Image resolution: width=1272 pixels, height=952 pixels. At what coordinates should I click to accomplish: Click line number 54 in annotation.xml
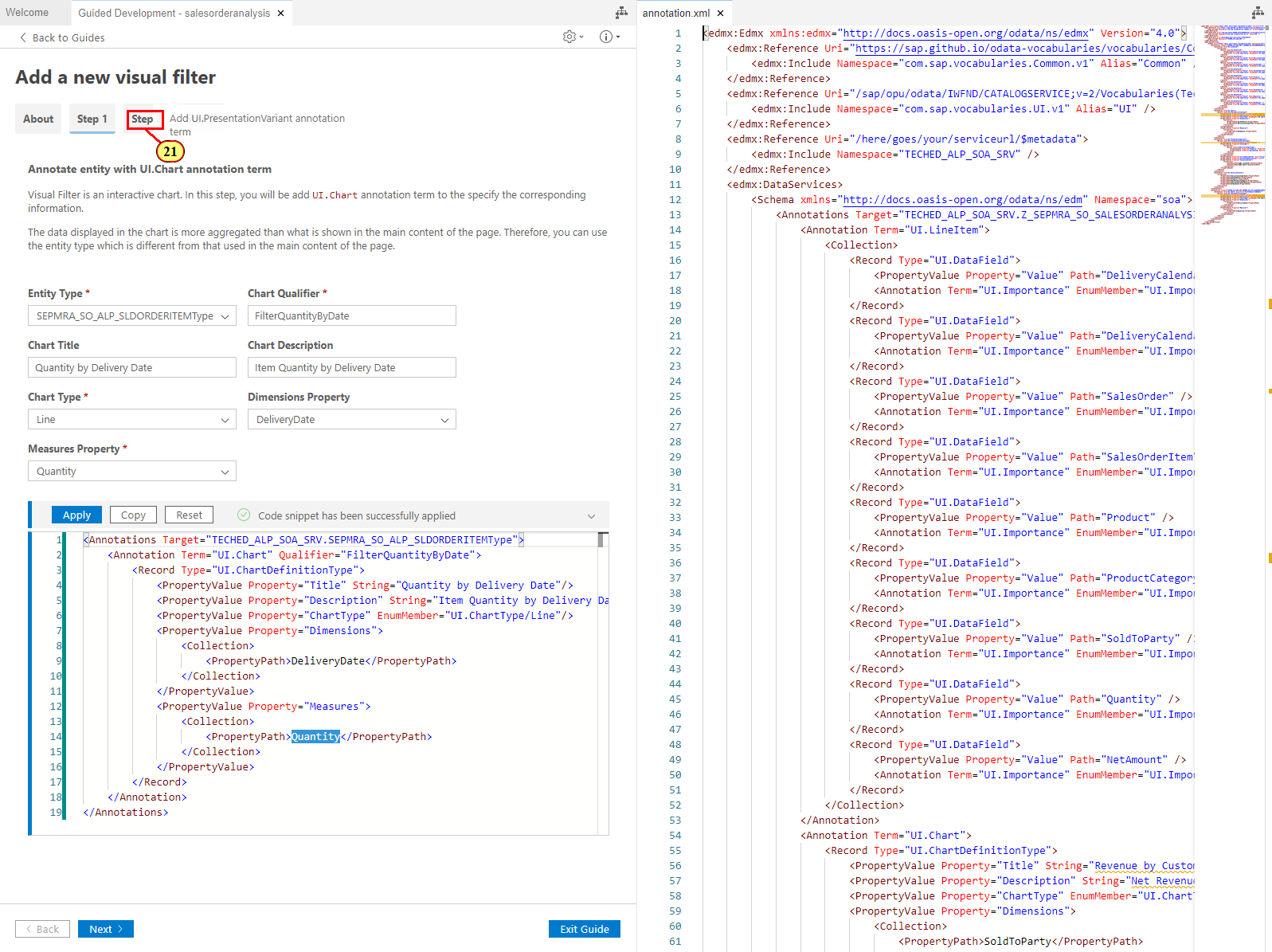pyautogui.click(x=675, y=835)
